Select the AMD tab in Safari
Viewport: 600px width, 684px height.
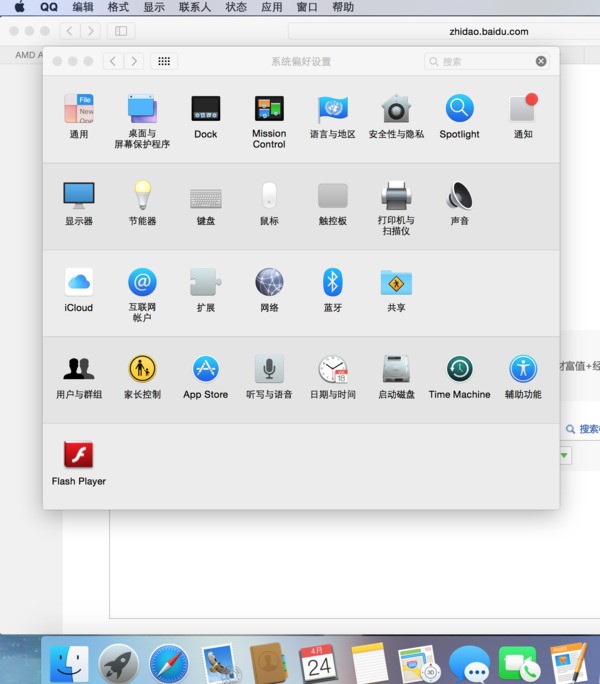click(29, 55)
